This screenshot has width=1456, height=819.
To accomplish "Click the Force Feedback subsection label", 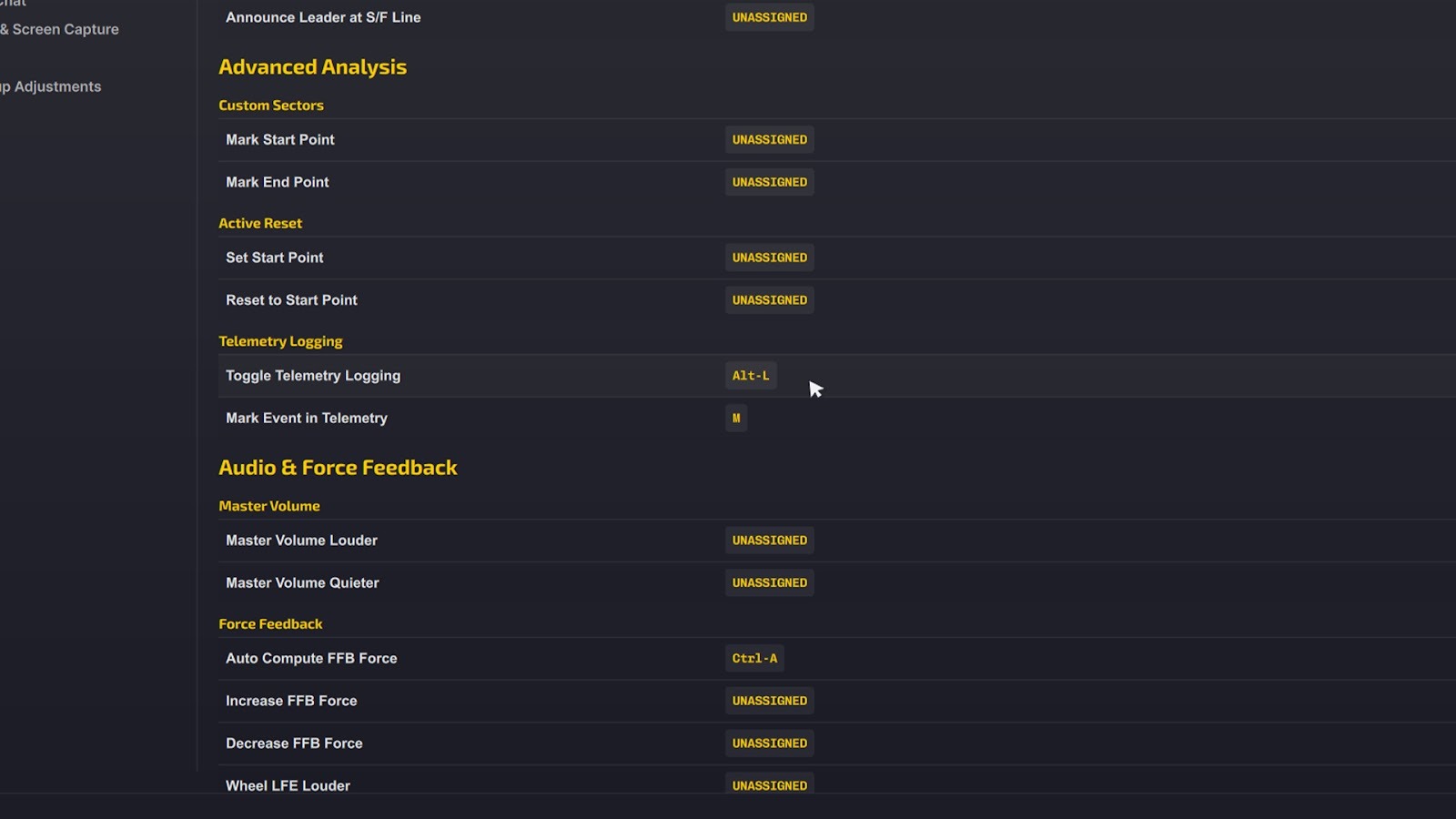I will [270, 623].
